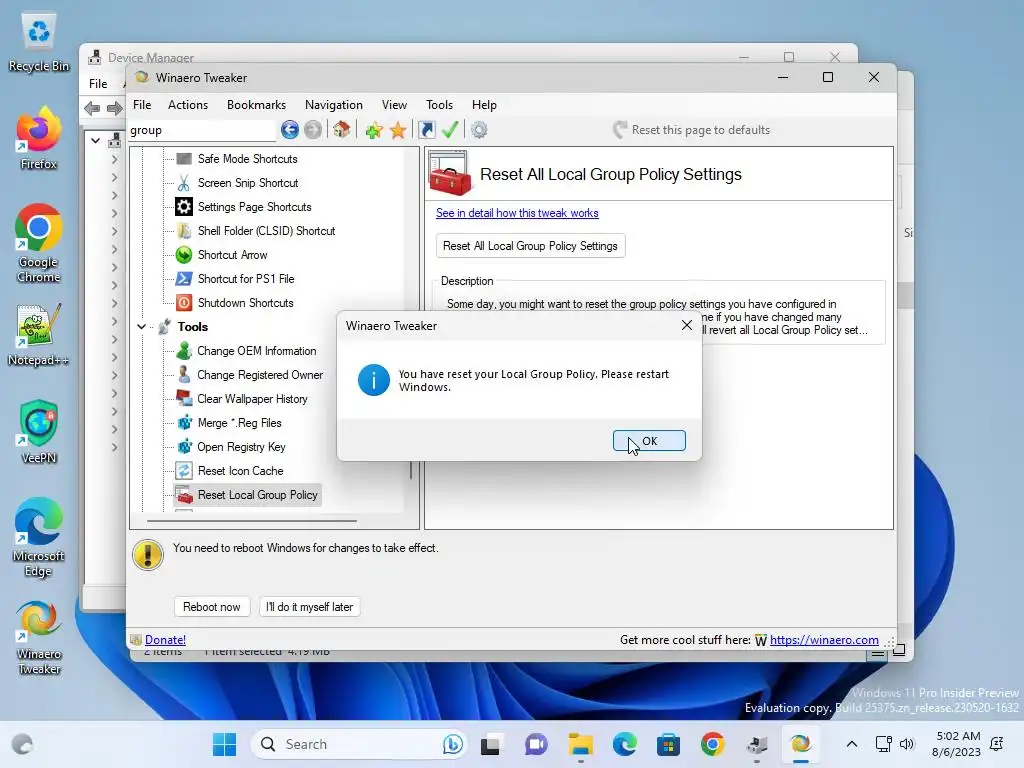Click the Bookmarks star toolbar icon
1024x768 pixels.
tap(398, 130)
